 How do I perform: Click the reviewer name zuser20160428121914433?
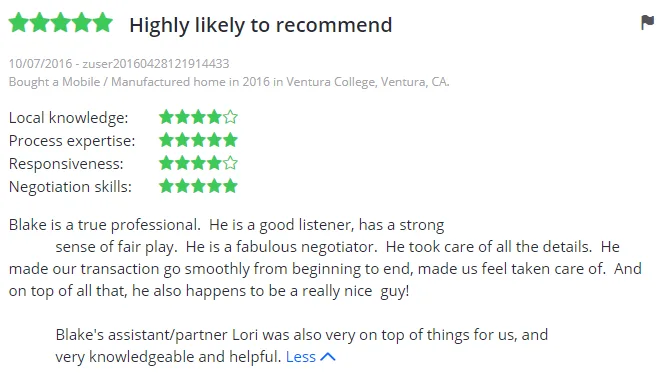(x=156, y=63)
